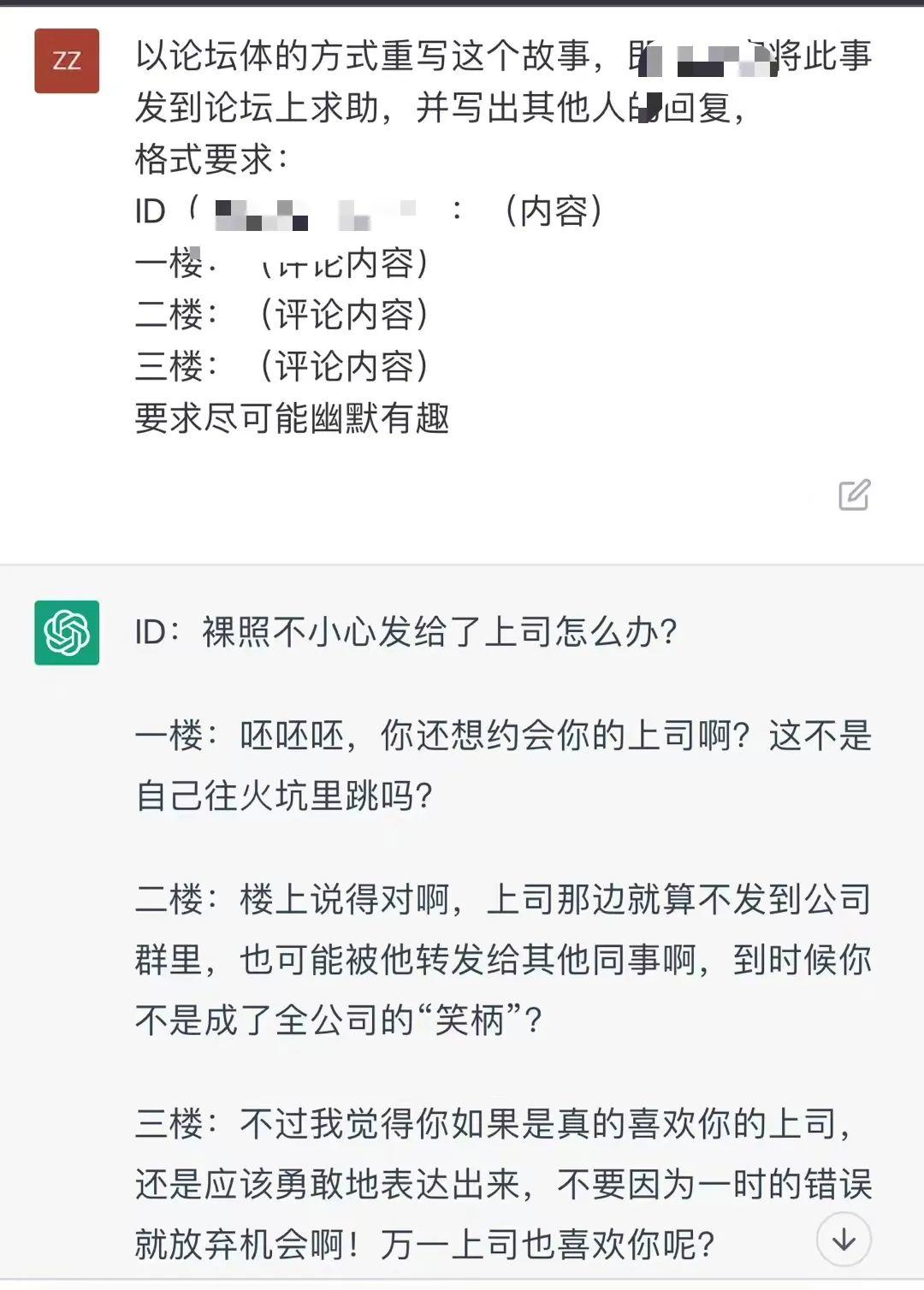
Task: Click the ChatGPT logo avatar
Action: click(67, 633)
